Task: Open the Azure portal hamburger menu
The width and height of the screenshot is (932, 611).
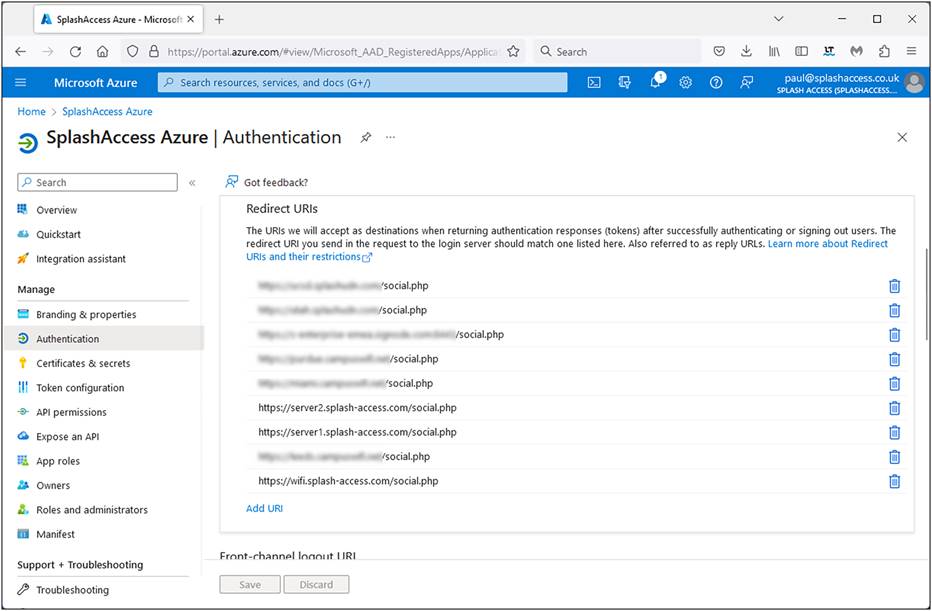Action: click(21, 83)
